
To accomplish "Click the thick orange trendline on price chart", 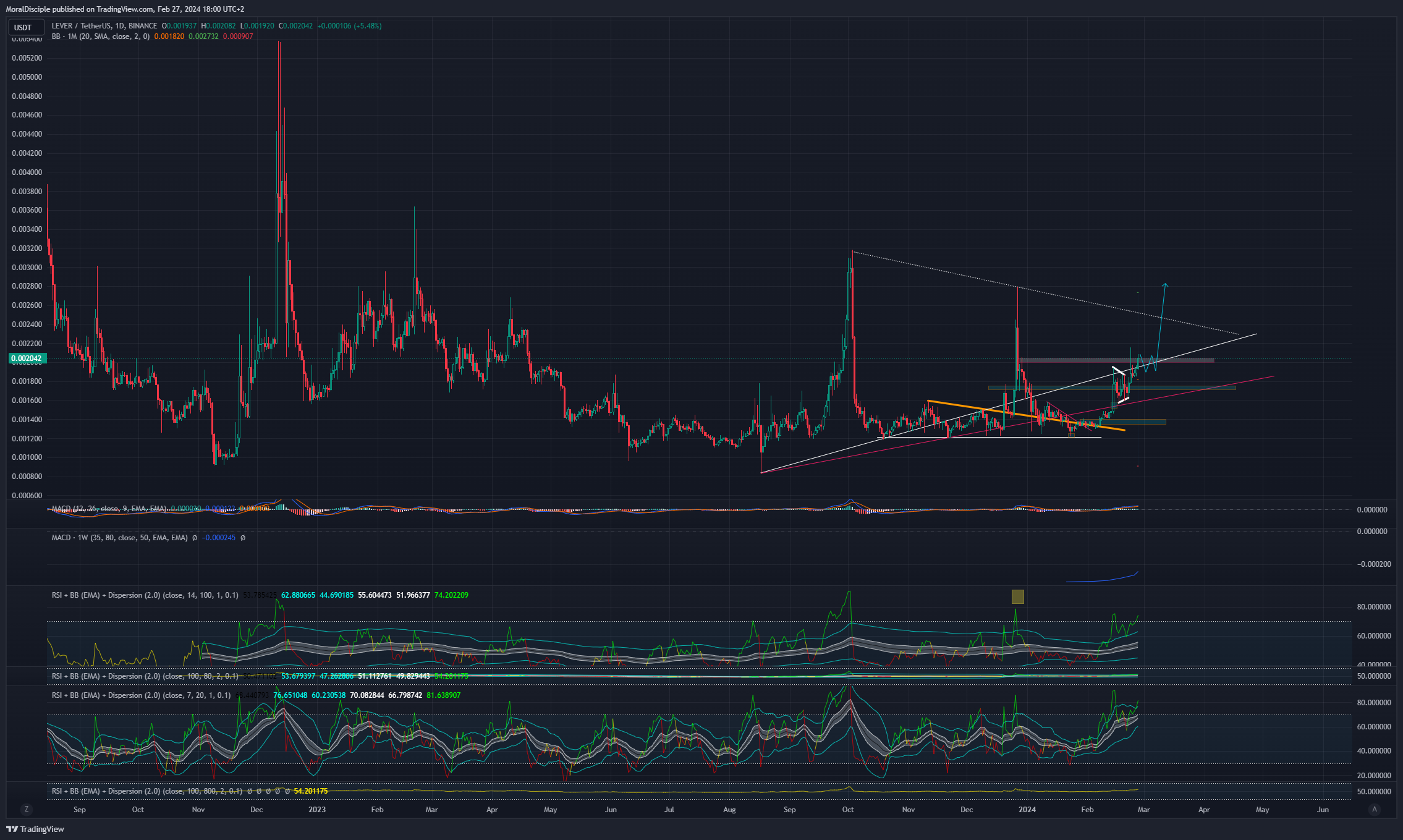I will point(1026,416).
